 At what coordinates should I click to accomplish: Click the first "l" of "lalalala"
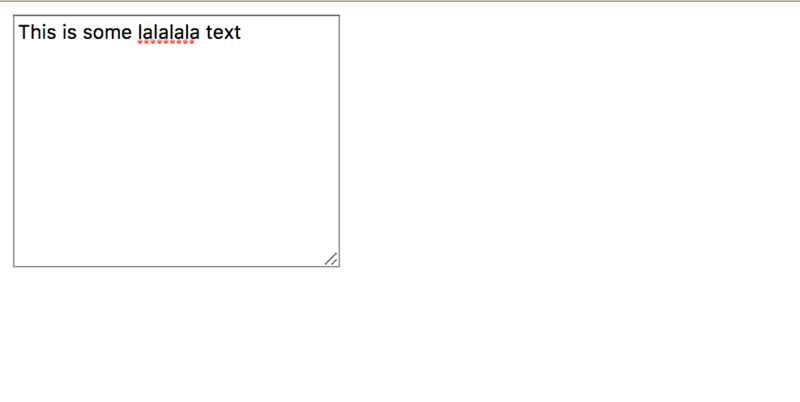[x=140, y=32]
